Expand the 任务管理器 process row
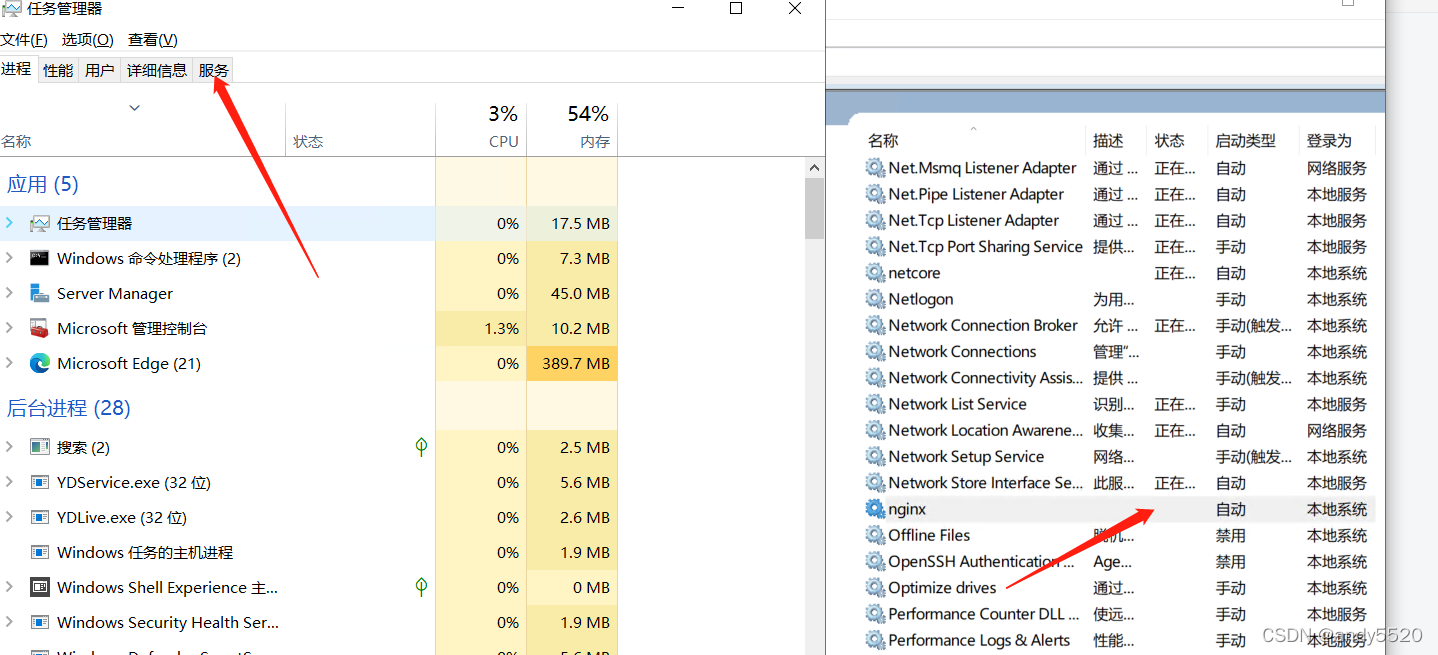The width and height of the screenshot is (1438, 655). 10,224
